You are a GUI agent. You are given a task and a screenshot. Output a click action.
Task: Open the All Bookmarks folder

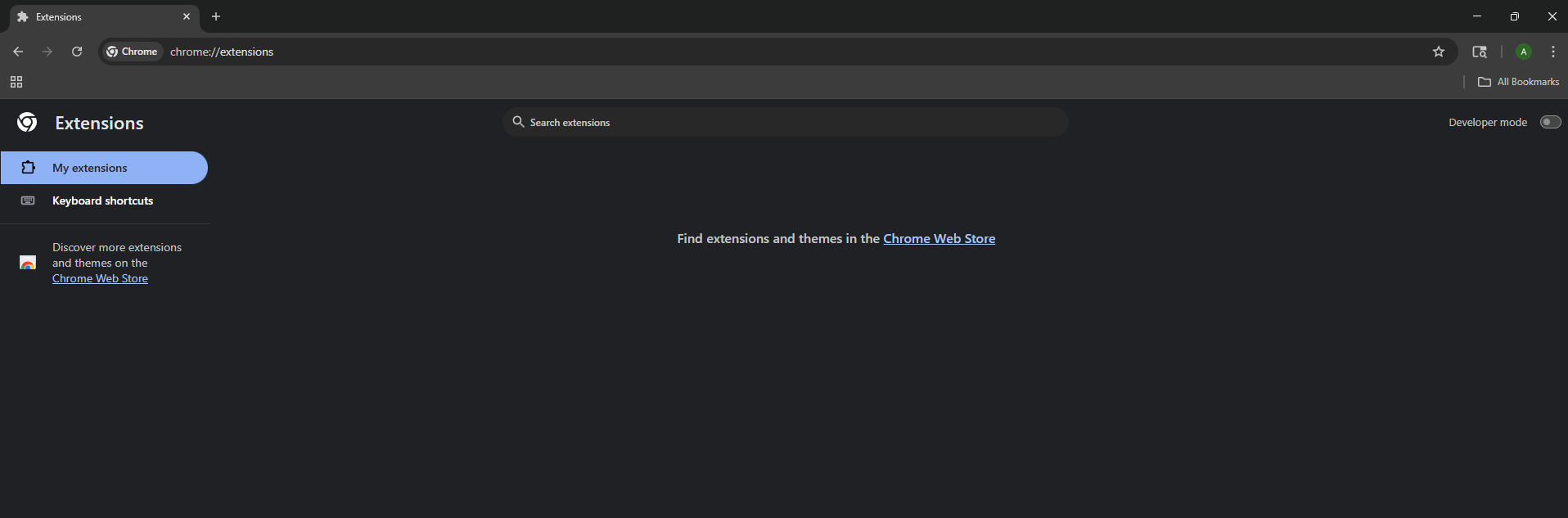pyautogui.click(x=1519, y=82)
